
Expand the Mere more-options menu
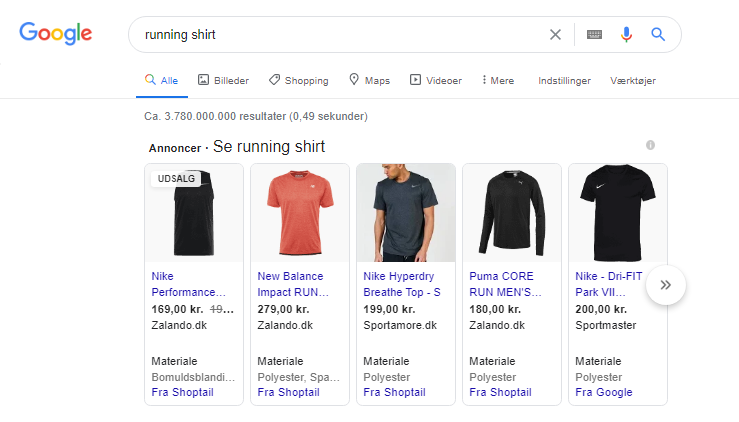point(498,81)
